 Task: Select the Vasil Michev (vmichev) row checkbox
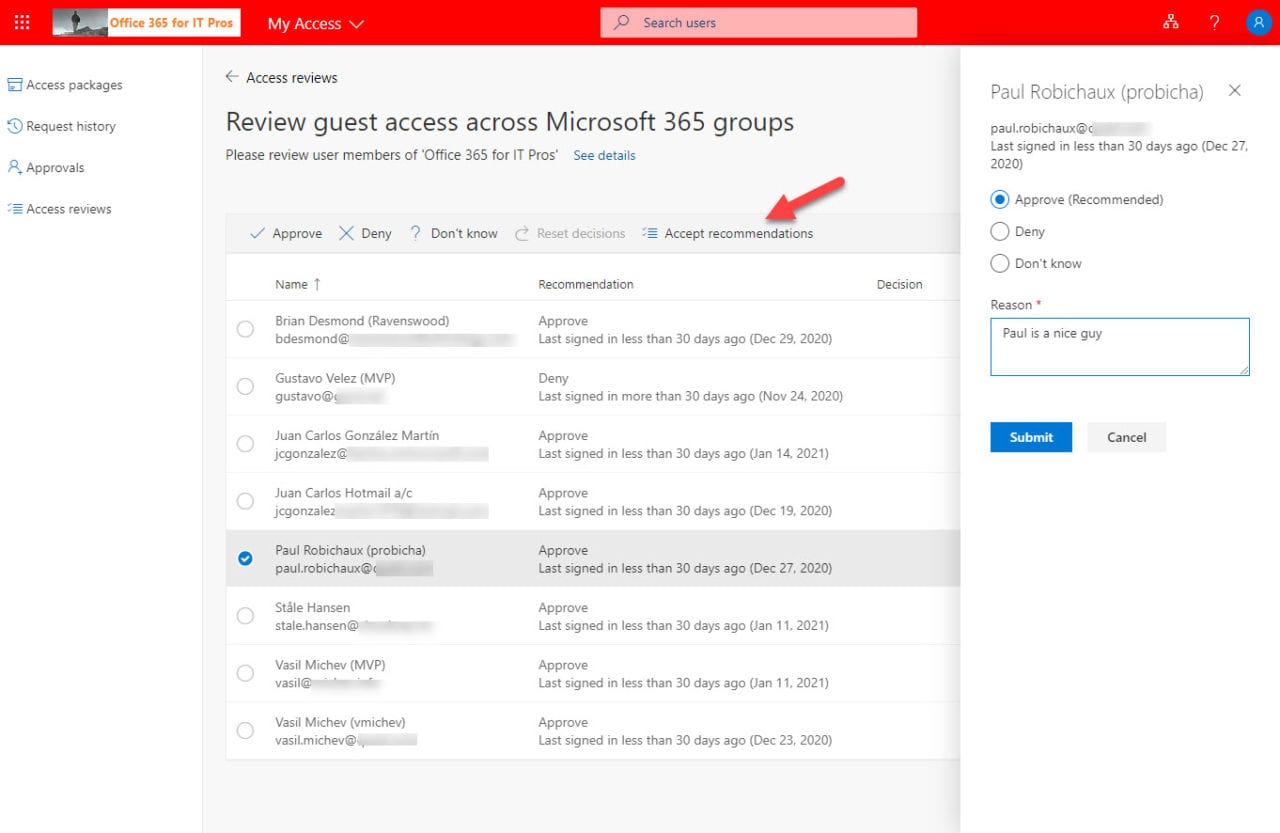245,730
